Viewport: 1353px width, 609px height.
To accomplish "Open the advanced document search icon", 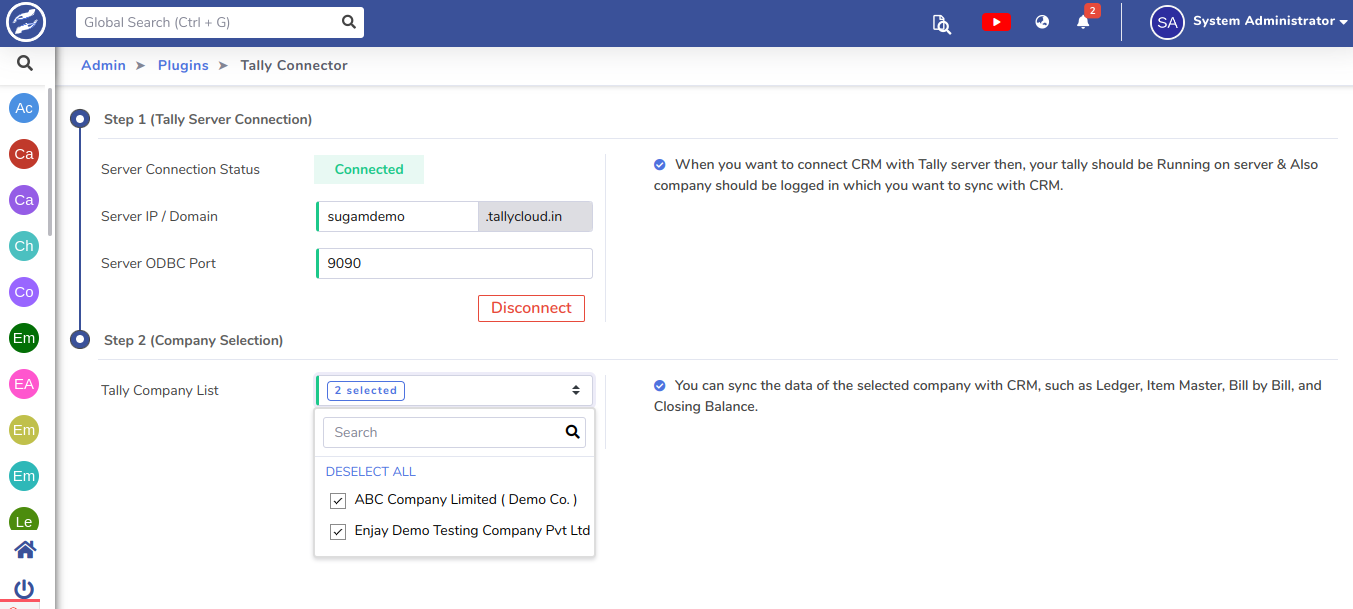I will pos(941,23).
